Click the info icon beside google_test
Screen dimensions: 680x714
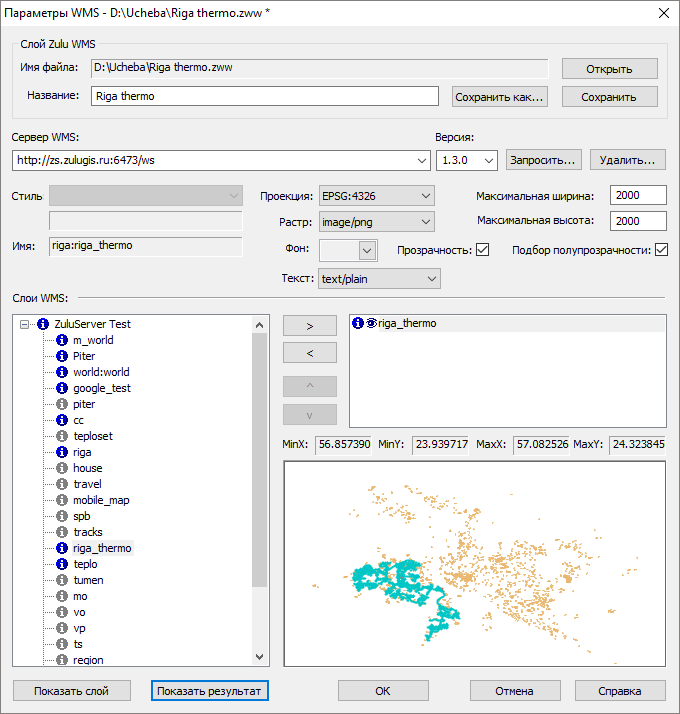pos(61,388)
